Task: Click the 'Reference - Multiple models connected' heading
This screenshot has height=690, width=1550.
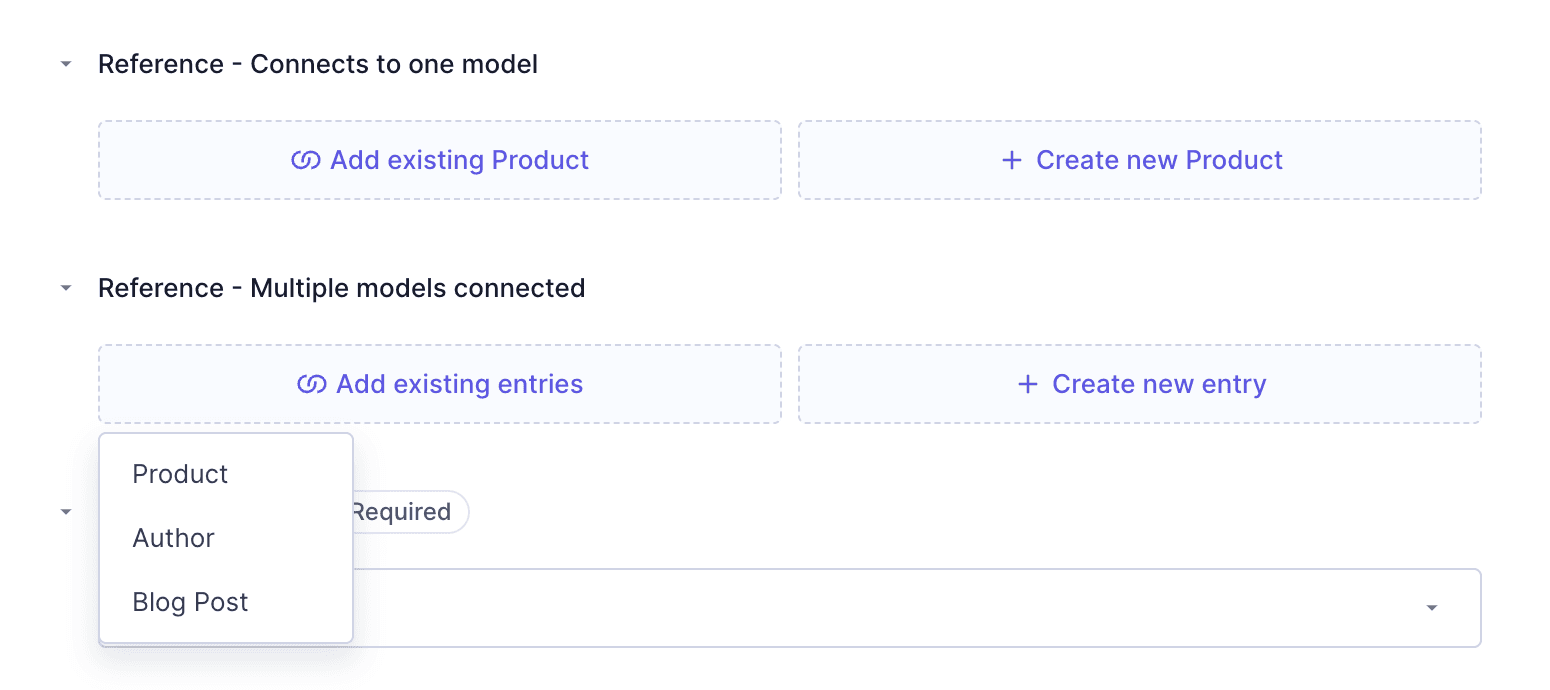Action: 341,289
